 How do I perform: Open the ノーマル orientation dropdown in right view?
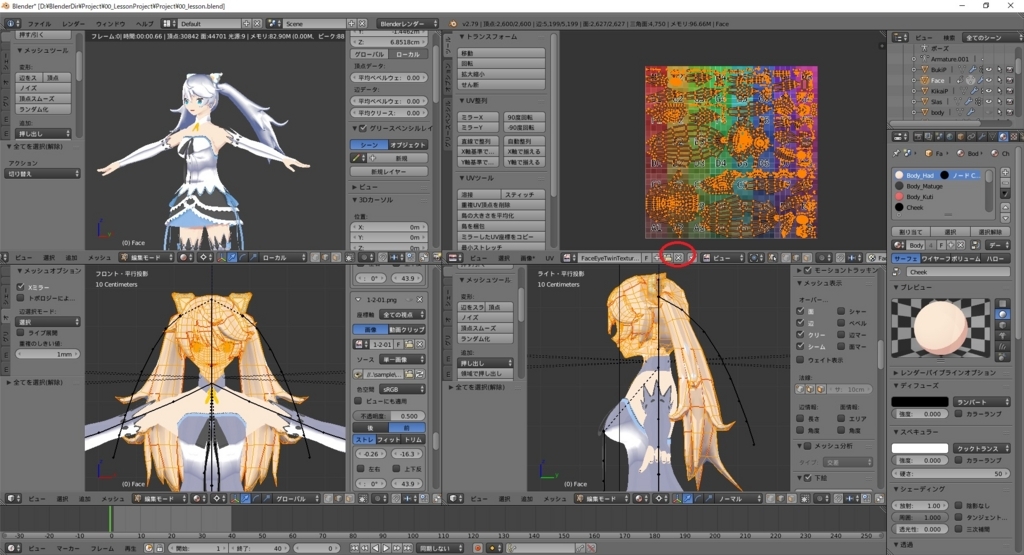pyautogui.click(x=737, y=499)
